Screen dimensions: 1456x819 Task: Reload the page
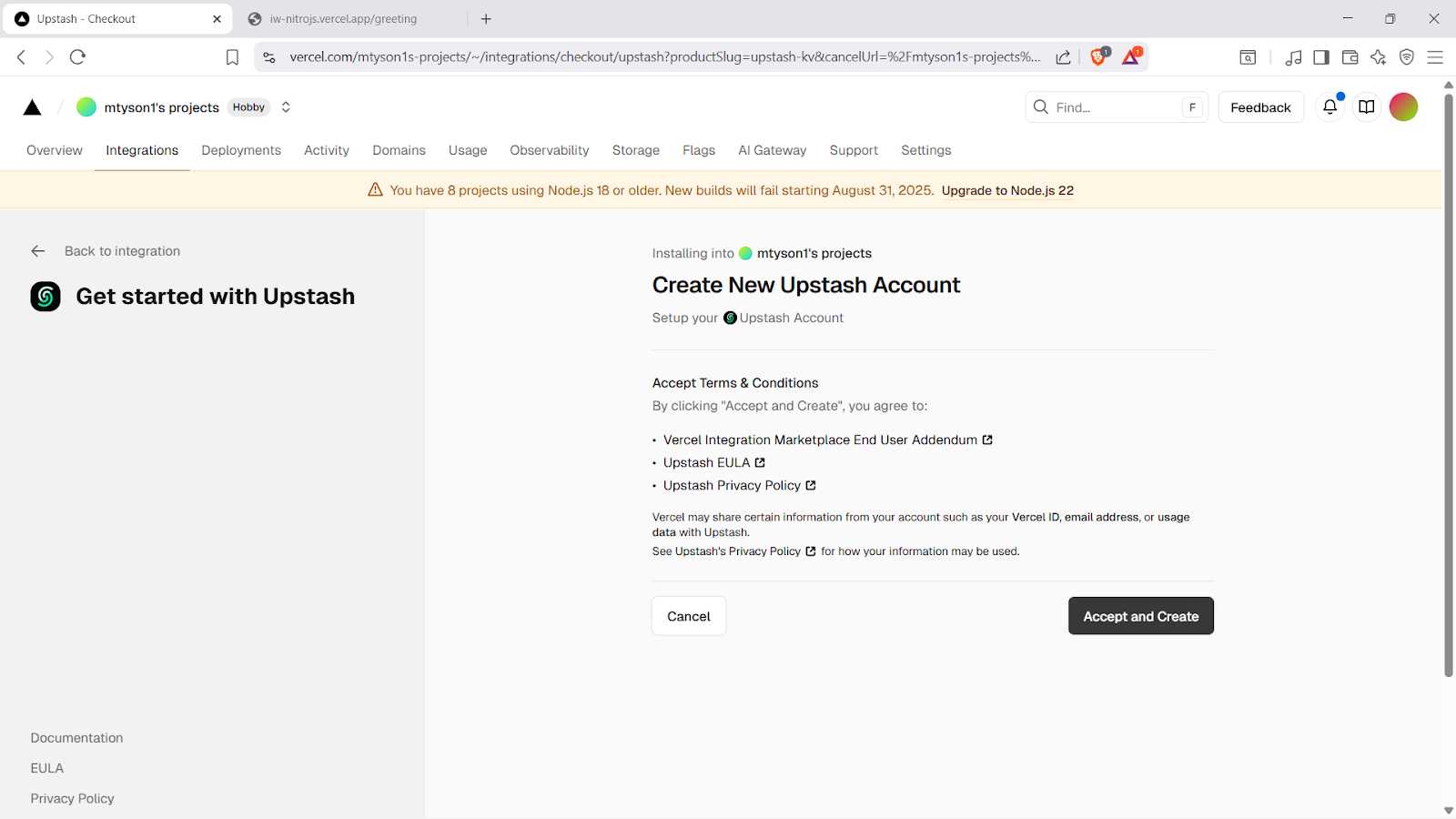tap(77, 57)
